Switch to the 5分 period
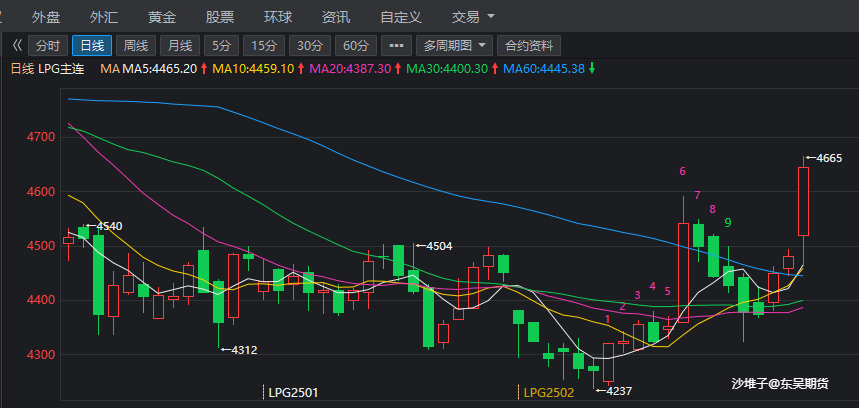Image resolution: width=859 pixels, height=408 pixels. [x=221, y=45]
